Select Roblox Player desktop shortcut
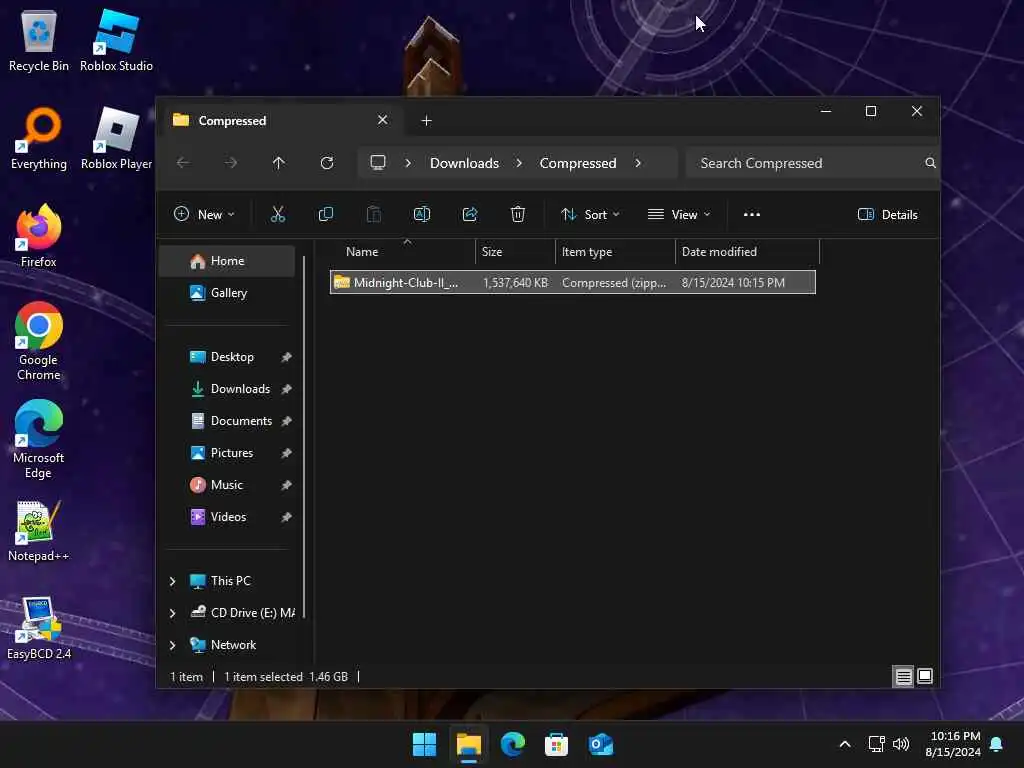Screen dimensions: 1024x768 [x=116, y=138]
